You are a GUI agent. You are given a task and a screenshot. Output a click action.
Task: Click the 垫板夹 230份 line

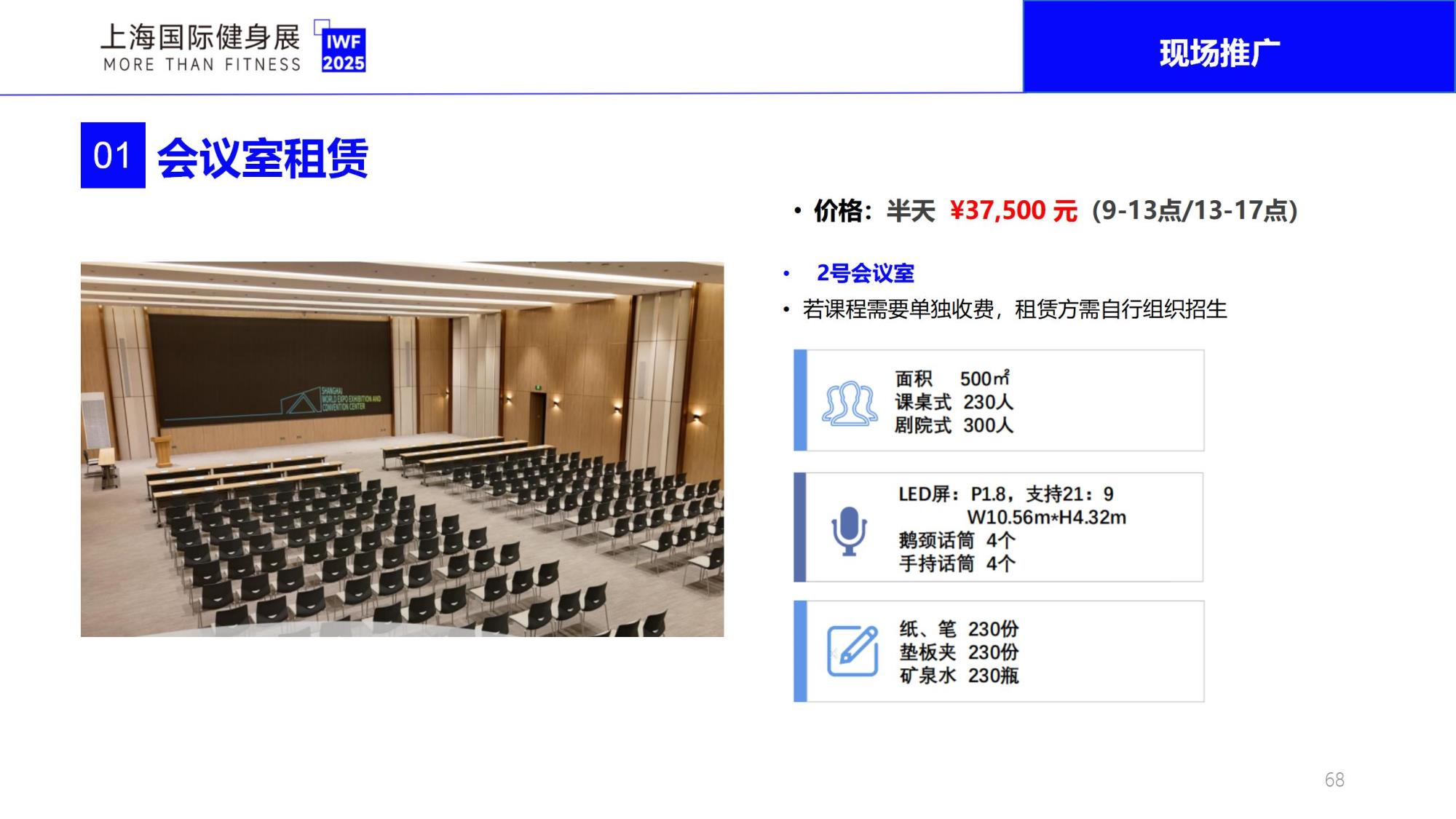(959, 652)
